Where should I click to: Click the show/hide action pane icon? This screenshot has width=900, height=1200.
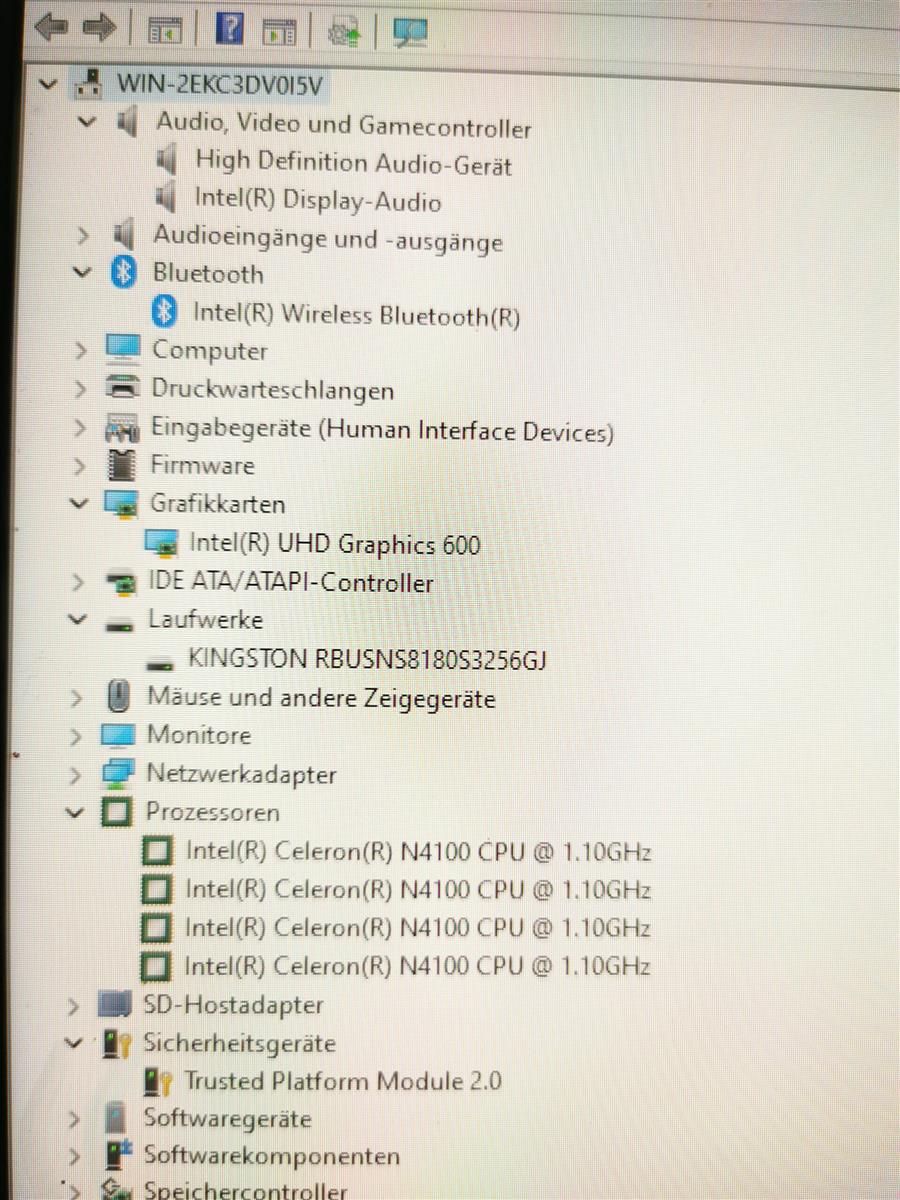click(279, 32)
